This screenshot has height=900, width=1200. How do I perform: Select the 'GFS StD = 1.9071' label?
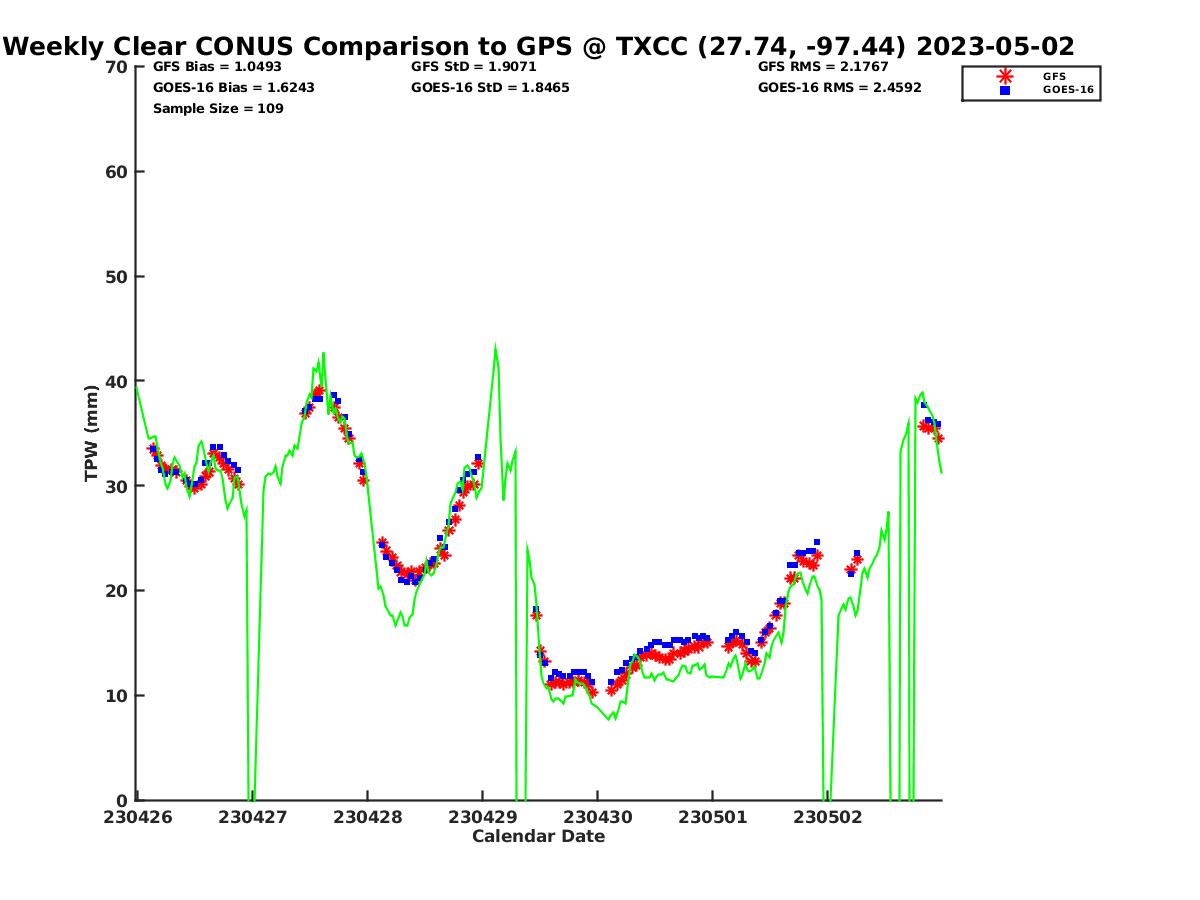(473, 67)
